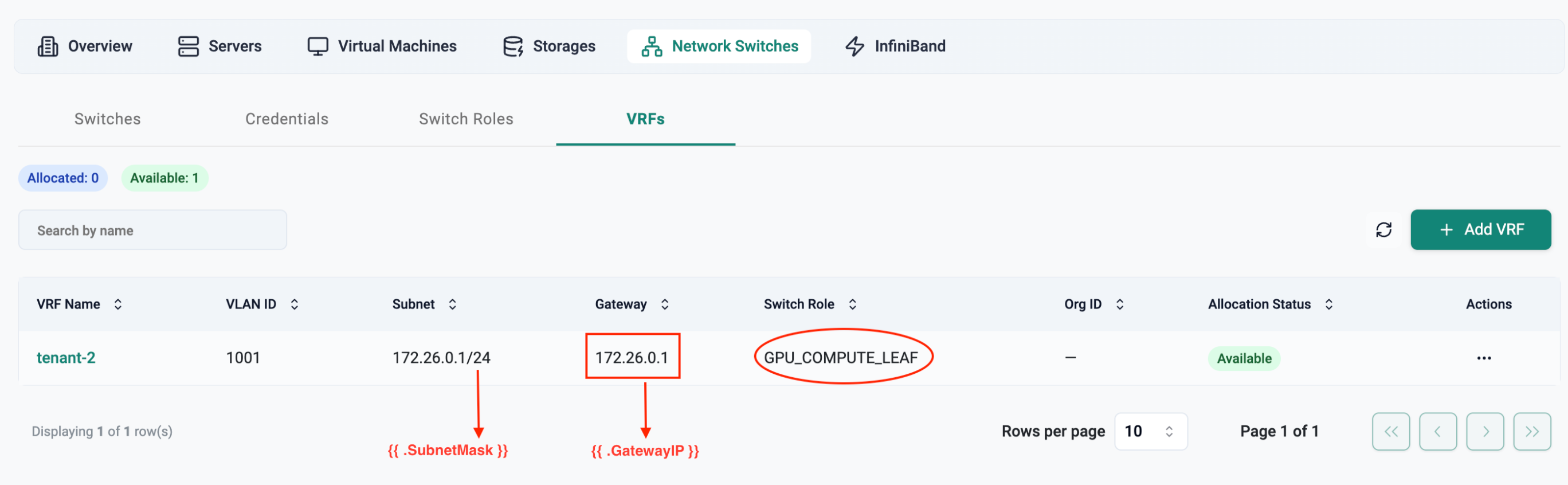Screen dimensions: 1568x485
Task: Open the tenant-2 VRF link
Action: click(x=66, y=358)
